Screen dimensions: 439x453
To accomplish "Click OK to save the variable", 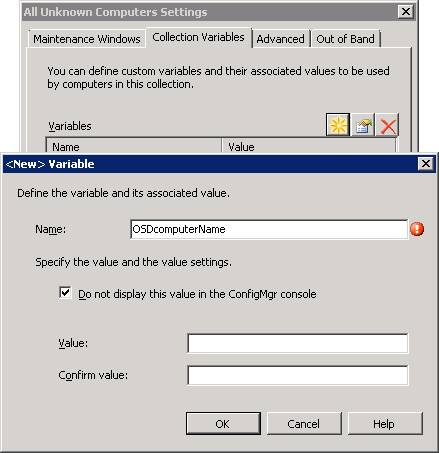I will point(223,424).
